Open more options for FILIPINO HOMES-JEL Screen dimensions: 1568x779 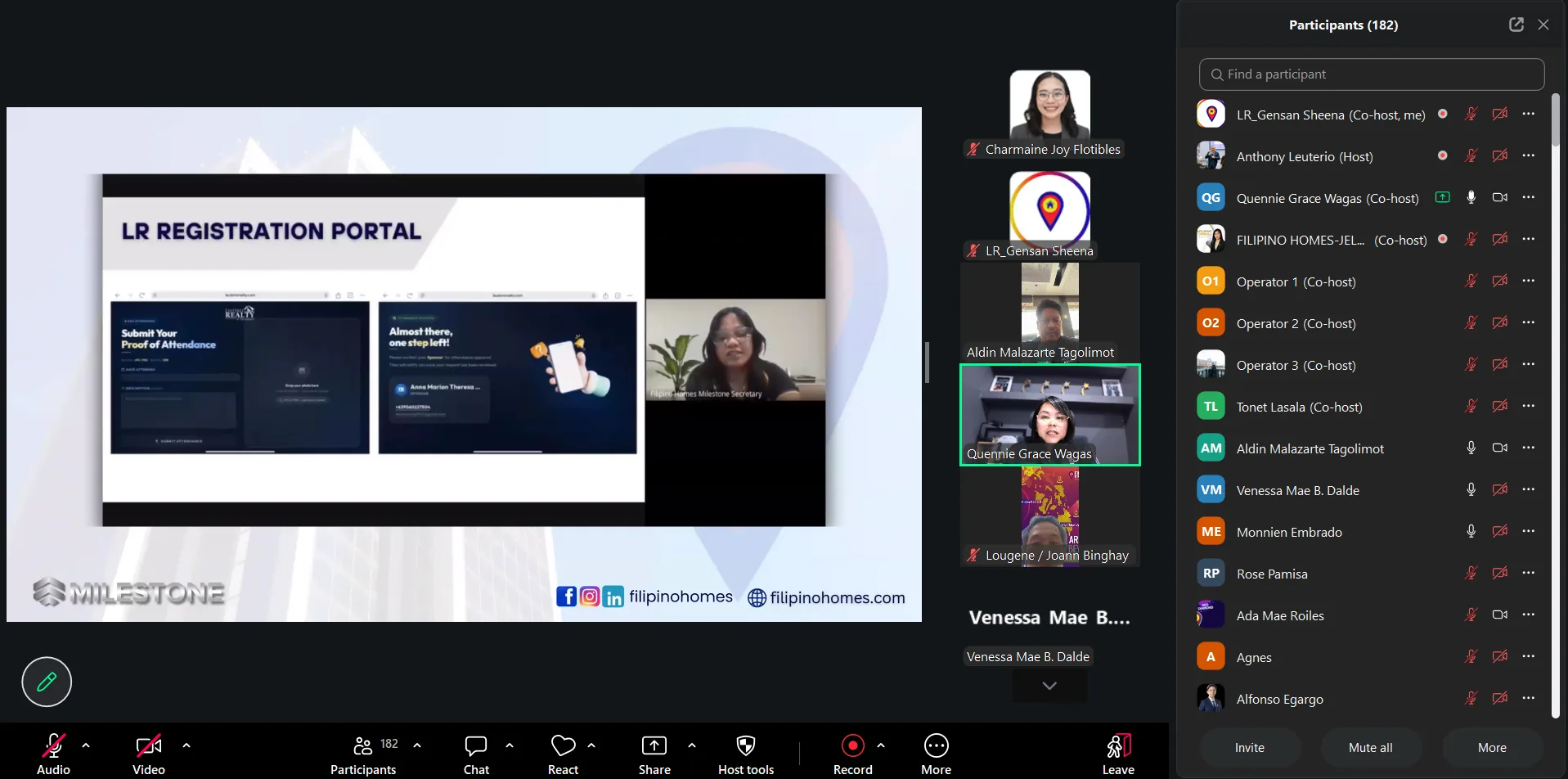pos(1529,239)
